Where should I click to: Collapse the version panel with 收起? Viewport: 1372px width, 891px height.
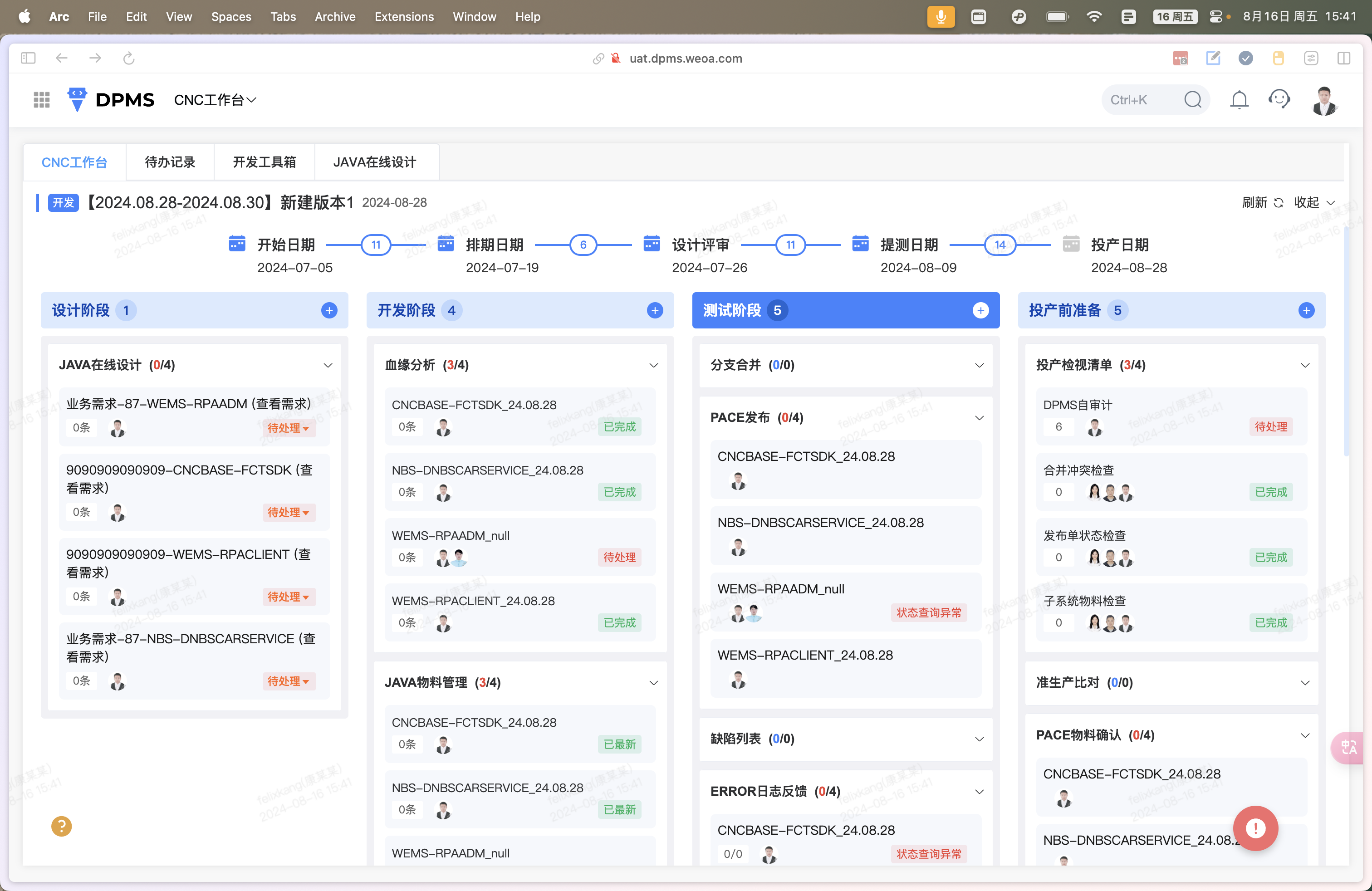[1314, 202]
